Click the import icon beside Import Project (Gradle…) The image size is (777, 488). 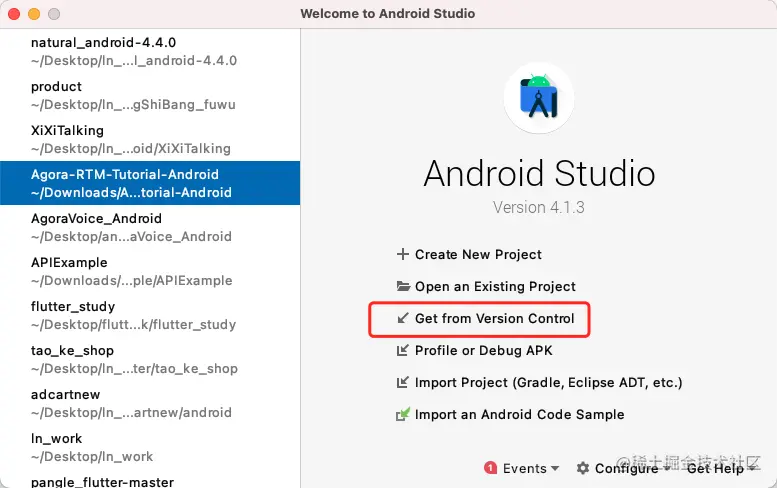coord(403,382)
